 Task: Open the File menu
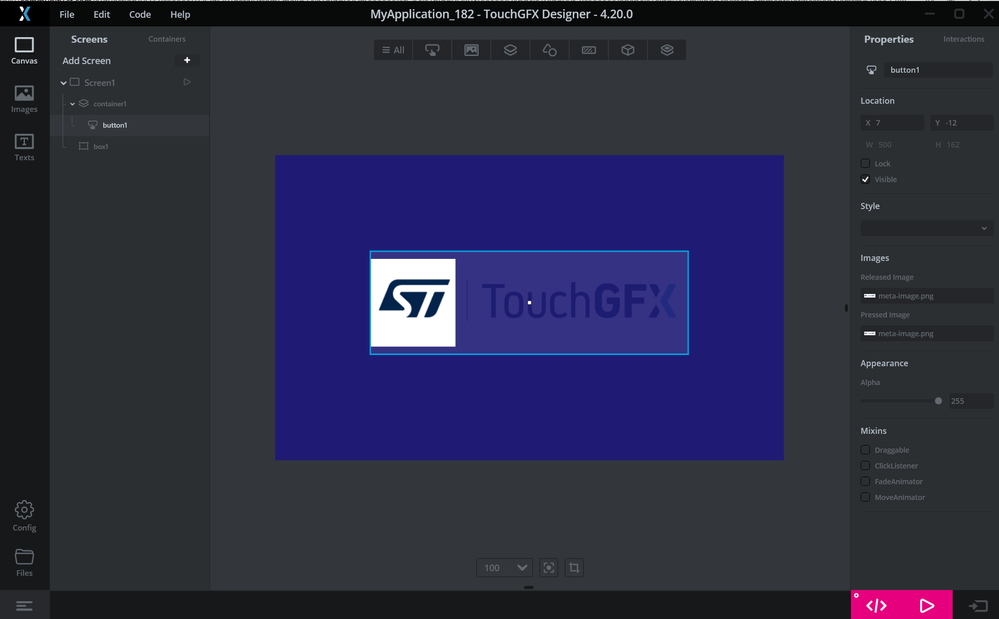[x=67, y=14]
